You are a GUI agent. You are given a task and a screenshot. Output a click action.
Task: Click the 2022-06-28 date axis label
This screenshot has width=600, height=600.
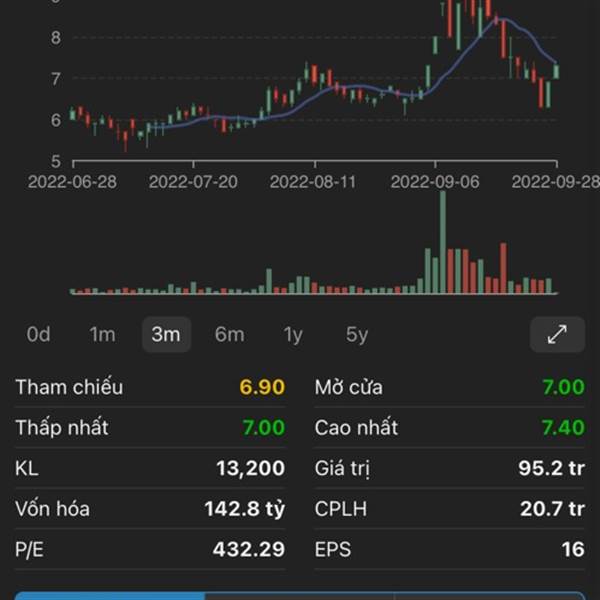[72, 182]
